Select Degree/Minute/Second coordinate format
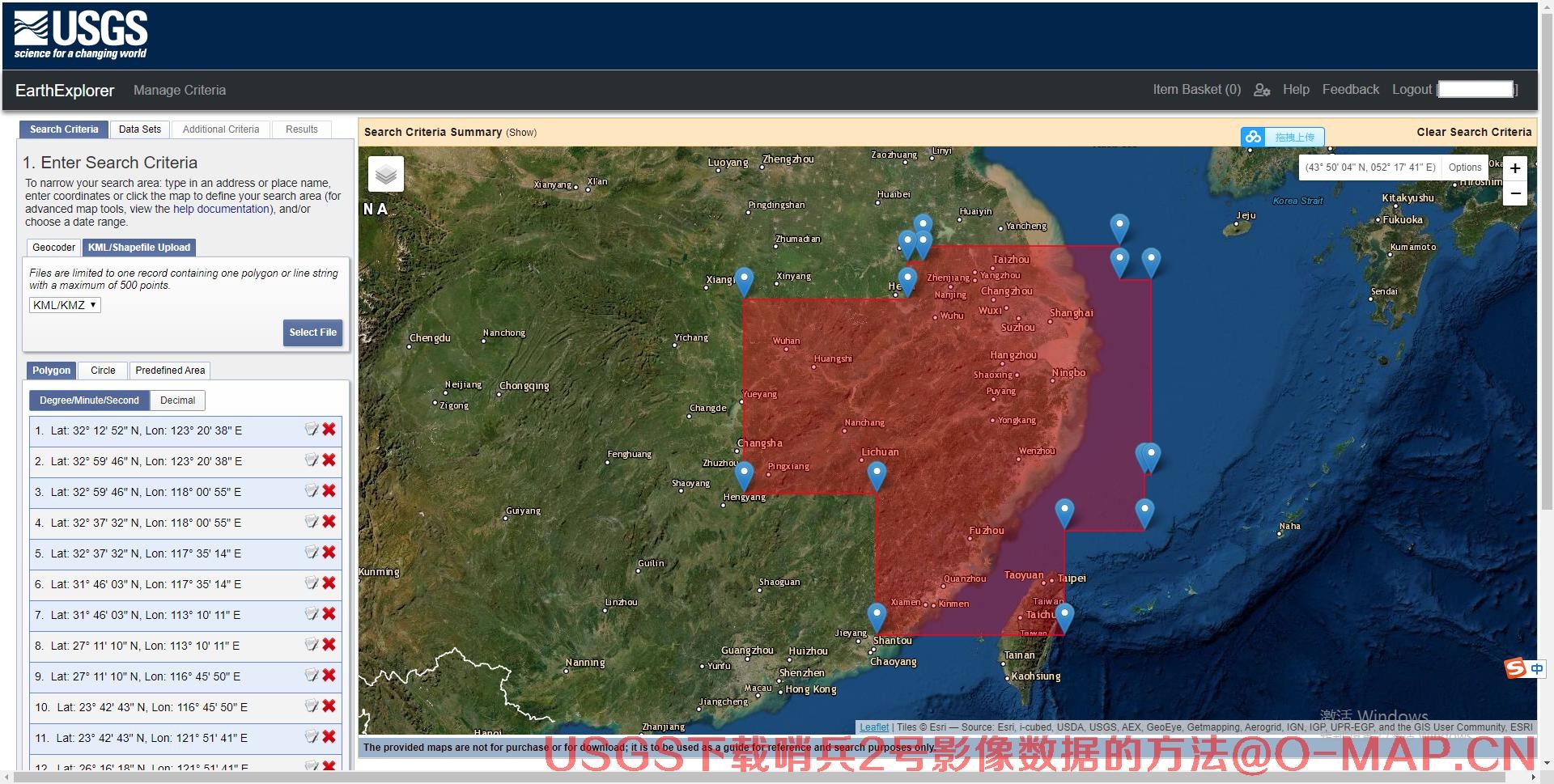This screenshot has height=784, width=1554. click(89, 400)
